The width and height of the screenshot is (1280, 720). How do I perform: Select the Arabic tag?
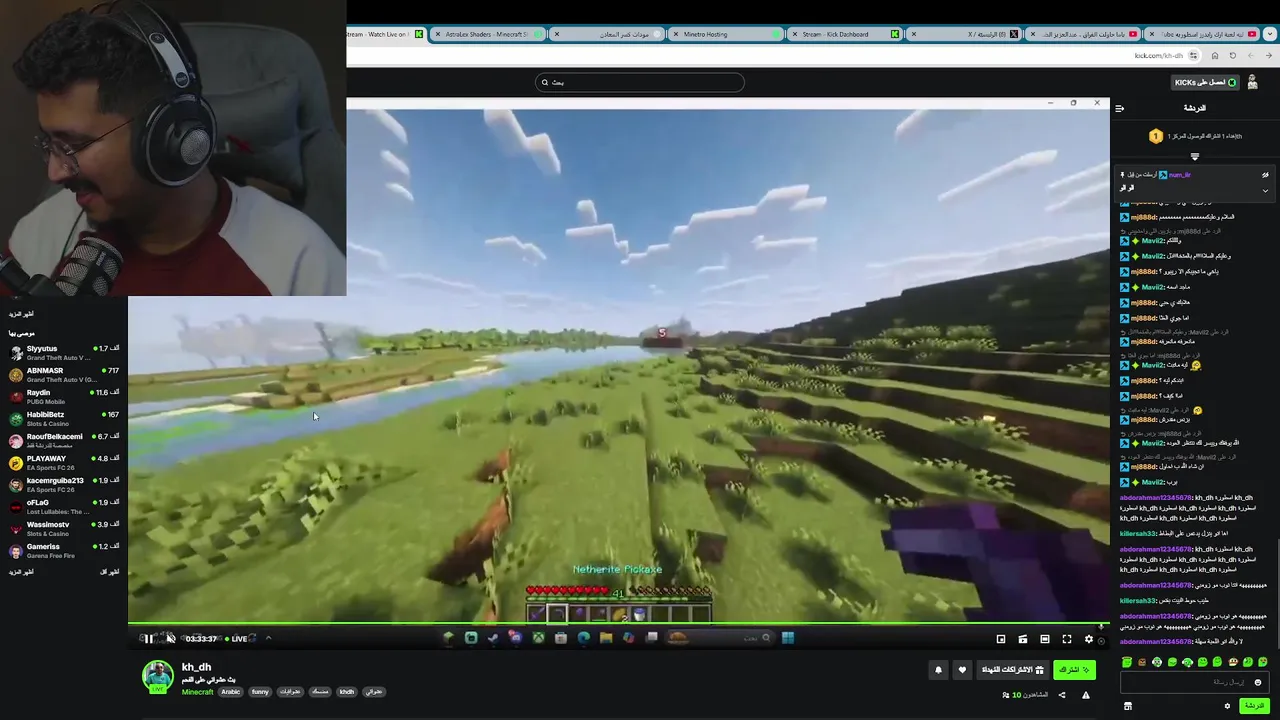[x=231, y=692]
